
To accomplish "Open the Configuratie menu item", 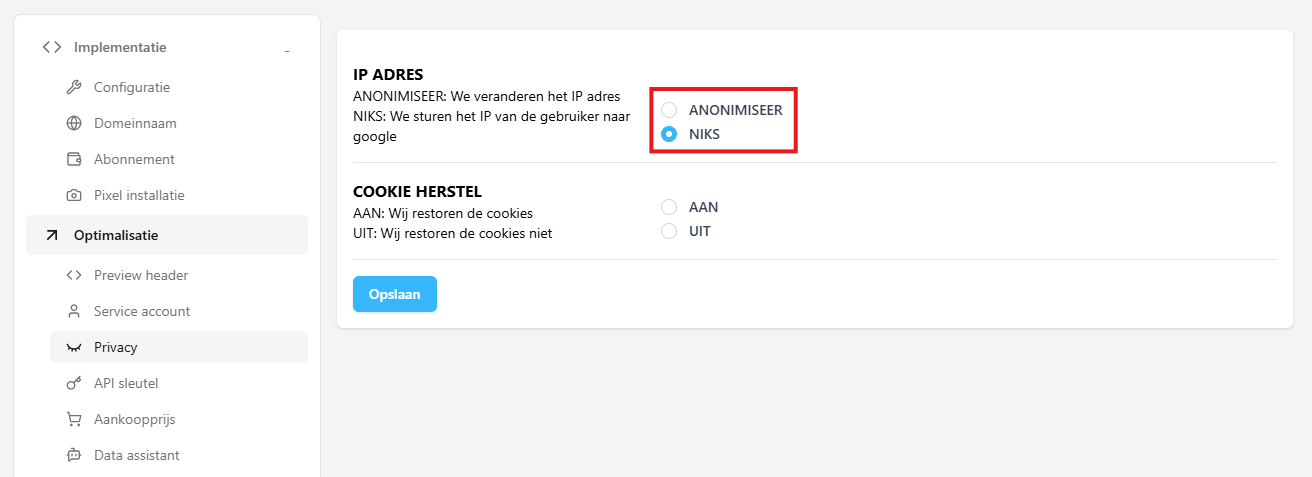I will tap(132, 87).
